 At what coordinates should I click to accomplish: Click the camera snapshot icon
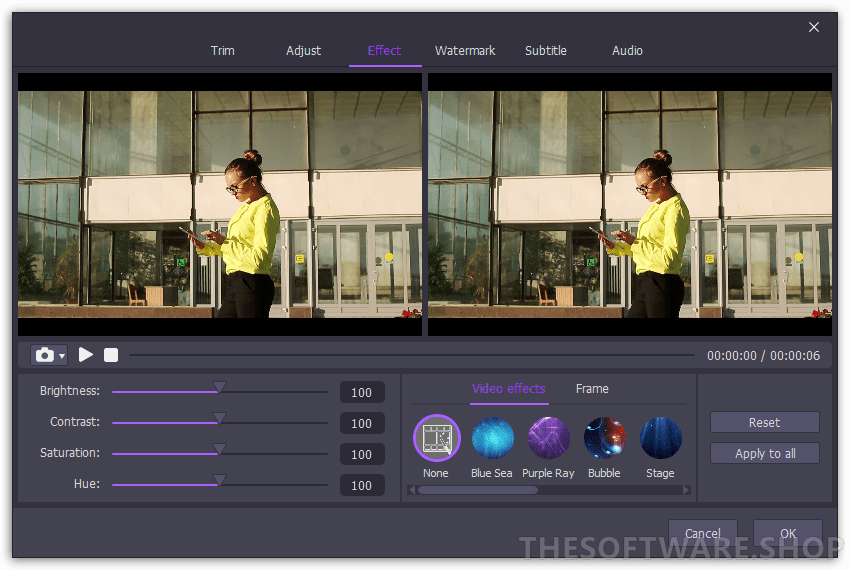pyautogui.click(x=44, y=355)
